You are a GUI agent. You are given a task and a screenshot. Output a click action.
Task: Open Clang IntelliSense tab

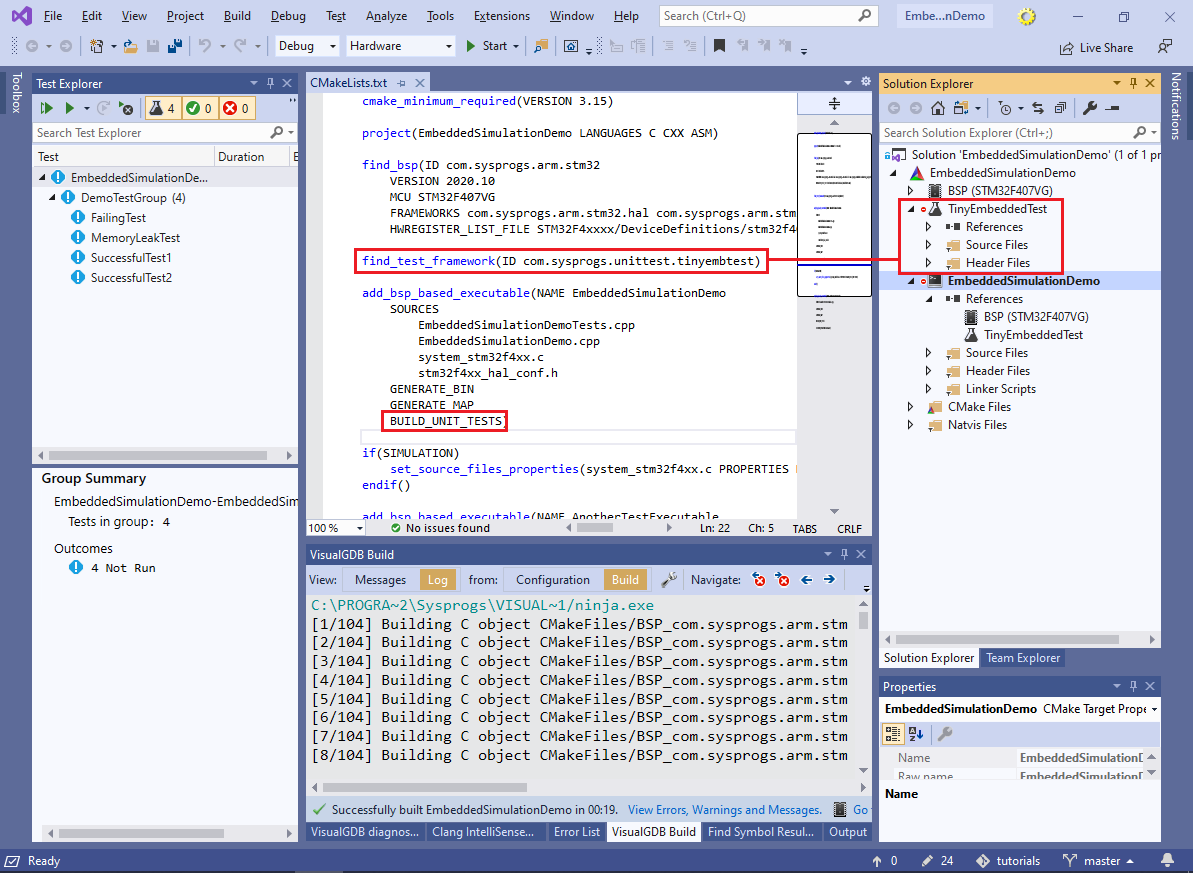click(x=483, y=832)
